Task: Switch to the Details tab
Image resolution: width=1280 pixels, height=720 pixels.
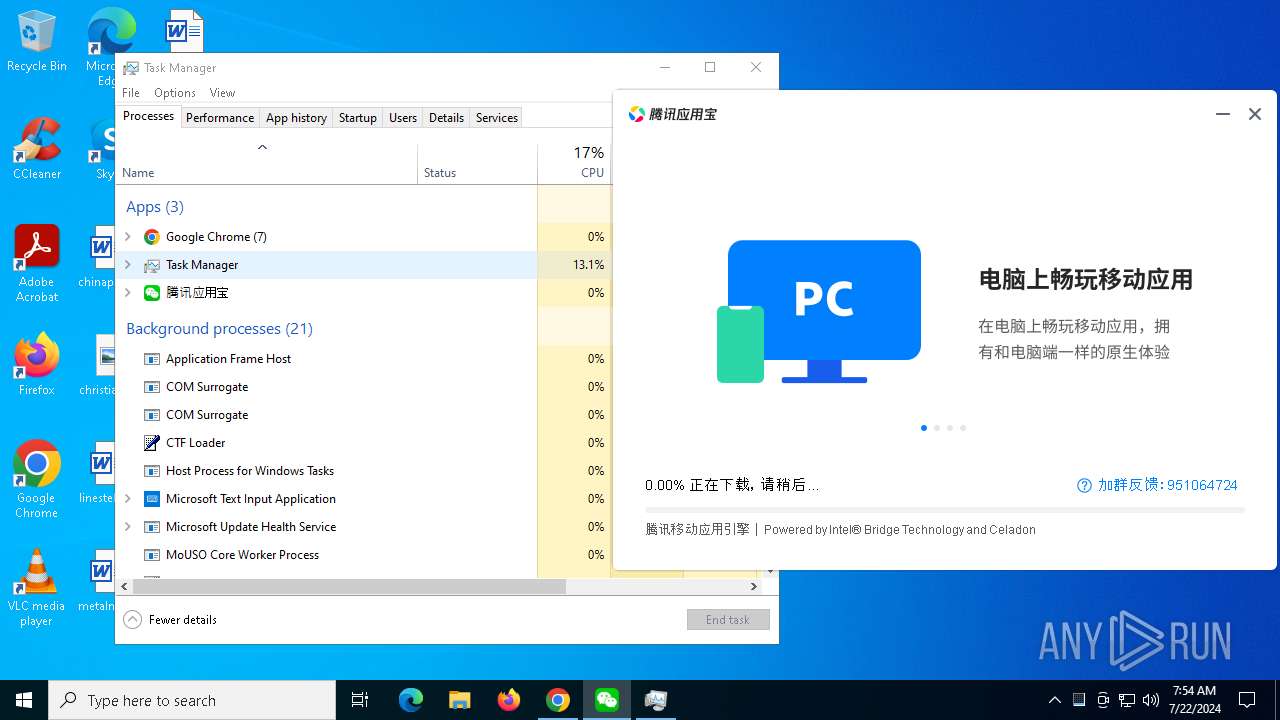Action: pos(446,118)
